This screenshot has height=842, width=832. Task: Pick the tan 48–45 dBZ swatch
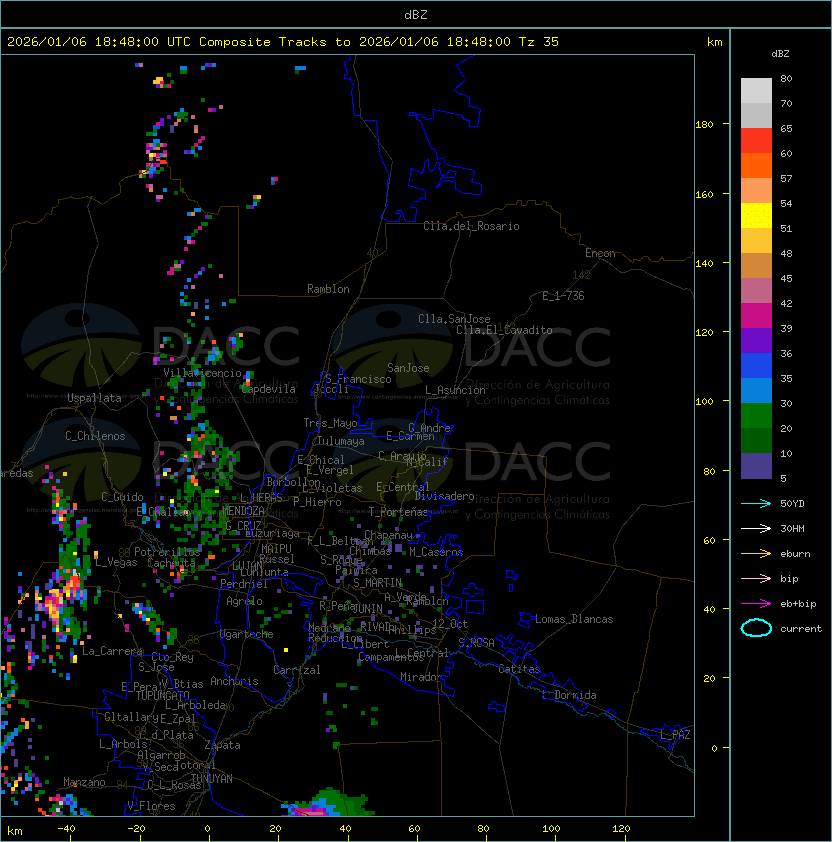point(756,265)
